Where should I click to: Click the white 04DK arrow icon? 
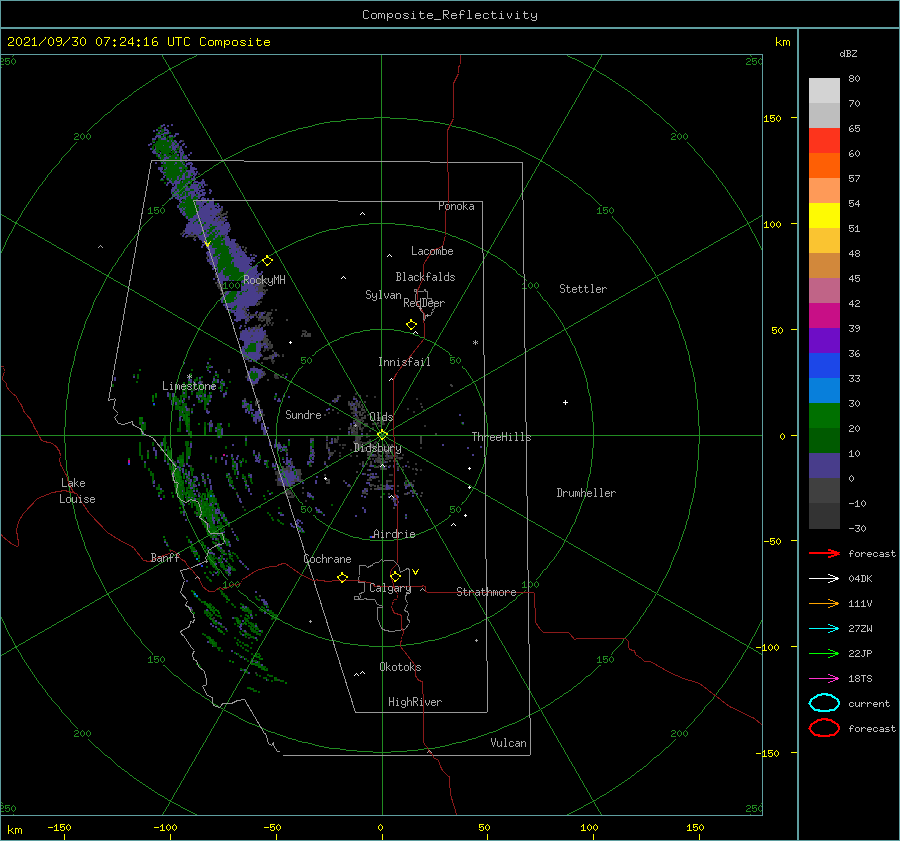click(x=824, y=578)
